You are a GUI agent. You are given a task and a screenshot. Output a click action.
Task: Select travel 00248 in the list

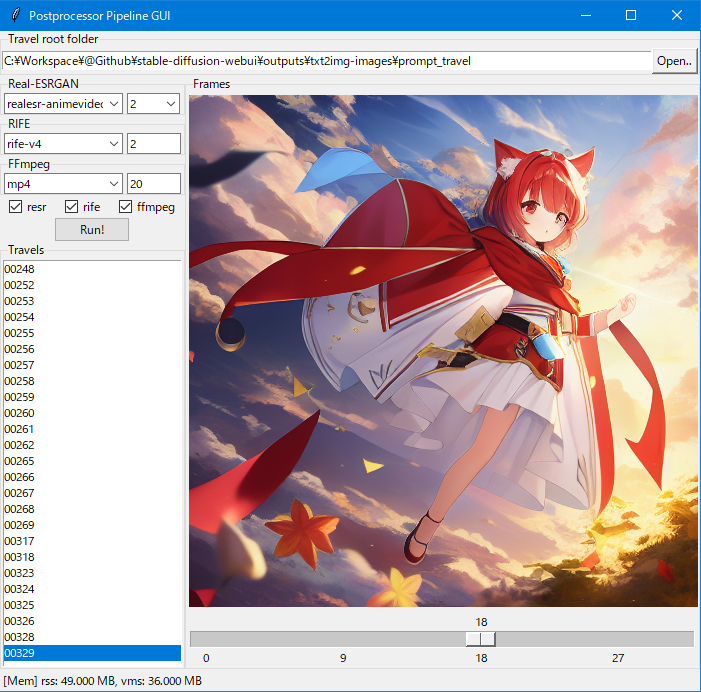click(20, 269)
